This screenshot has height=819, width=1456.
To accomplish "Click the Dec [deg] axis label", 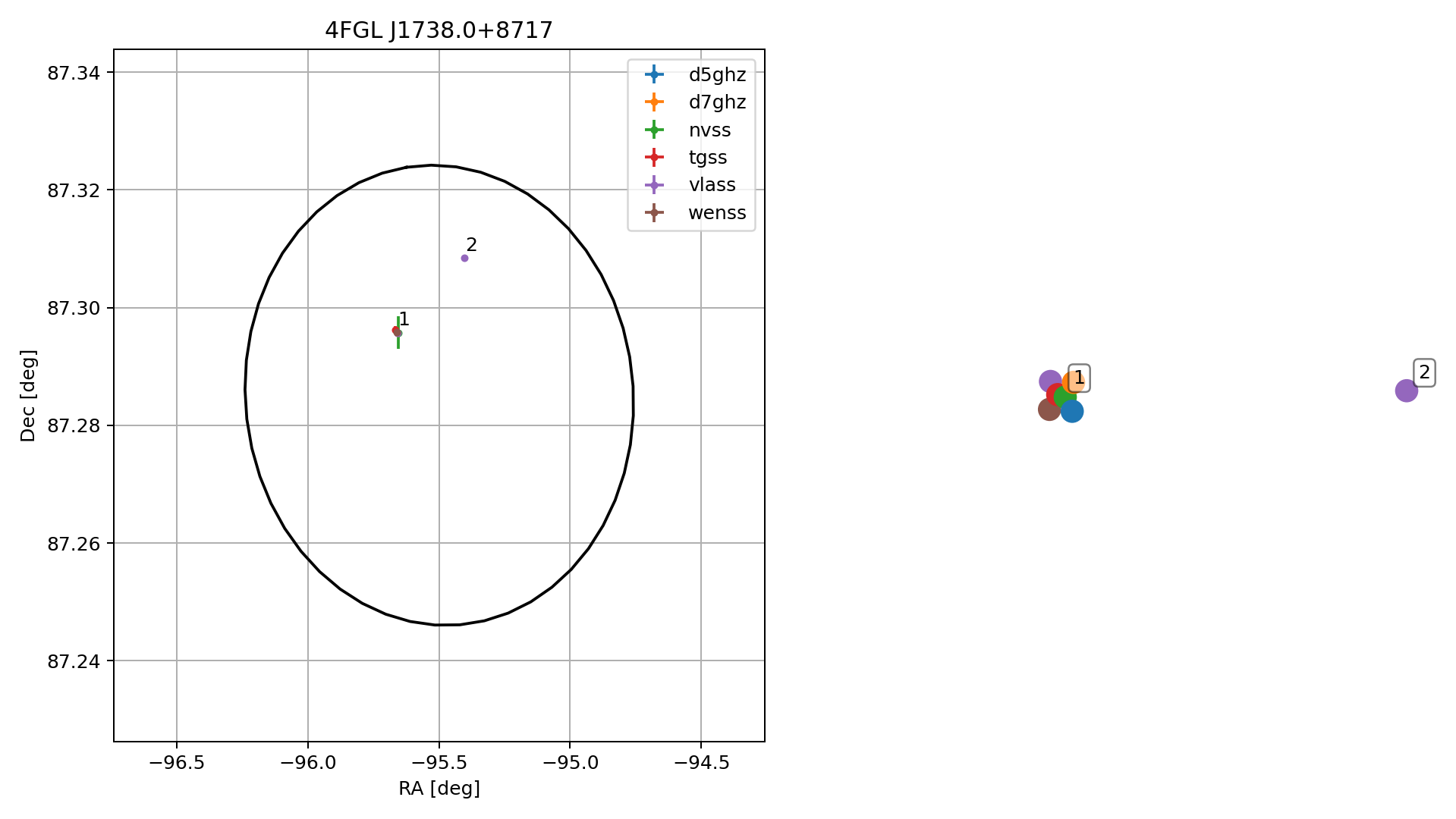I will pyautogui.click(x=28, y=395).
